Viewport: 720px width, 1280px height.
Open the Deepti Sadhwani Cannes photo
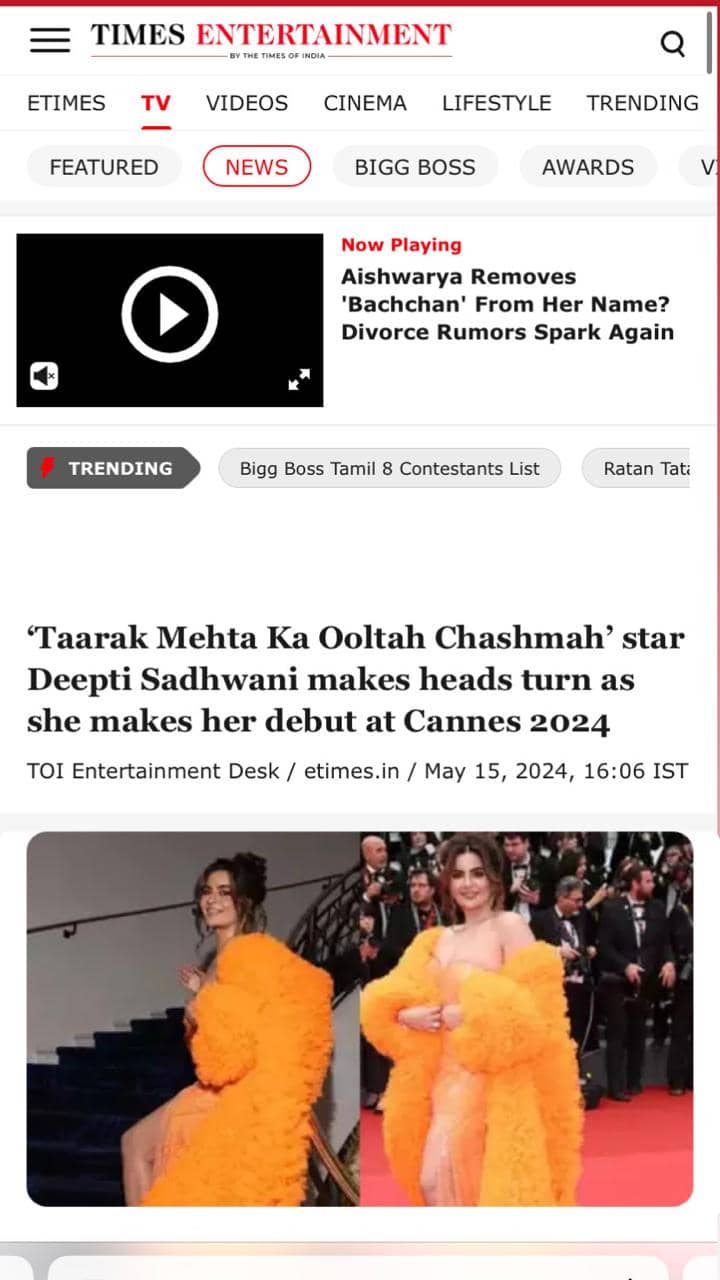[360, 1019]
